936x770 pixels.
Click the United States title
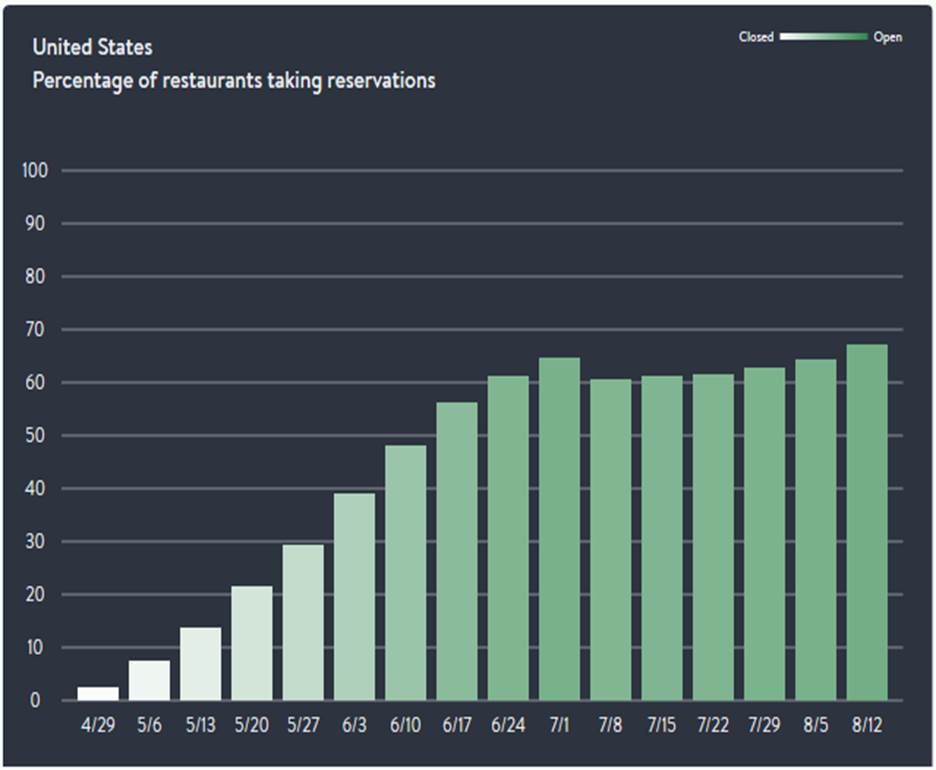93,47
